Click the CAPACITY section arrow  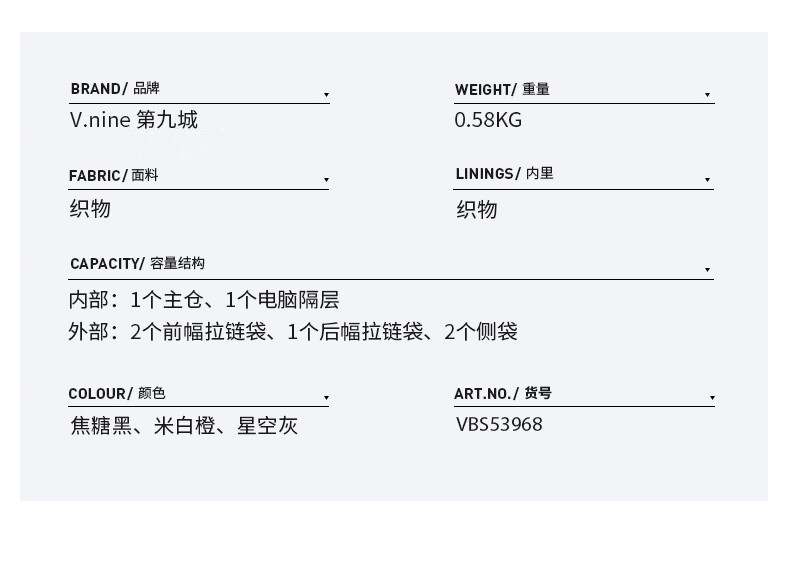(707, 270)
